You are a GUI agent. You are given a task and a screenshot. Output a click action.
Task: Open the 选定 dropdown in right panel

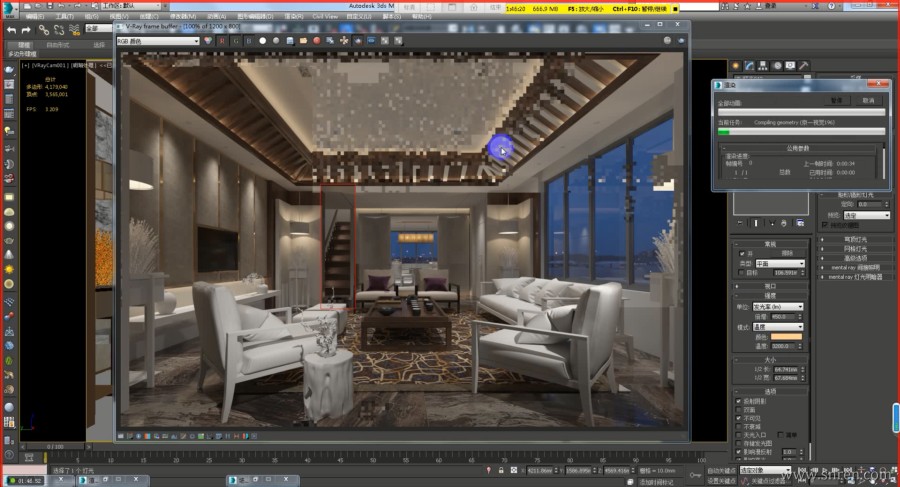click(867, 215)
